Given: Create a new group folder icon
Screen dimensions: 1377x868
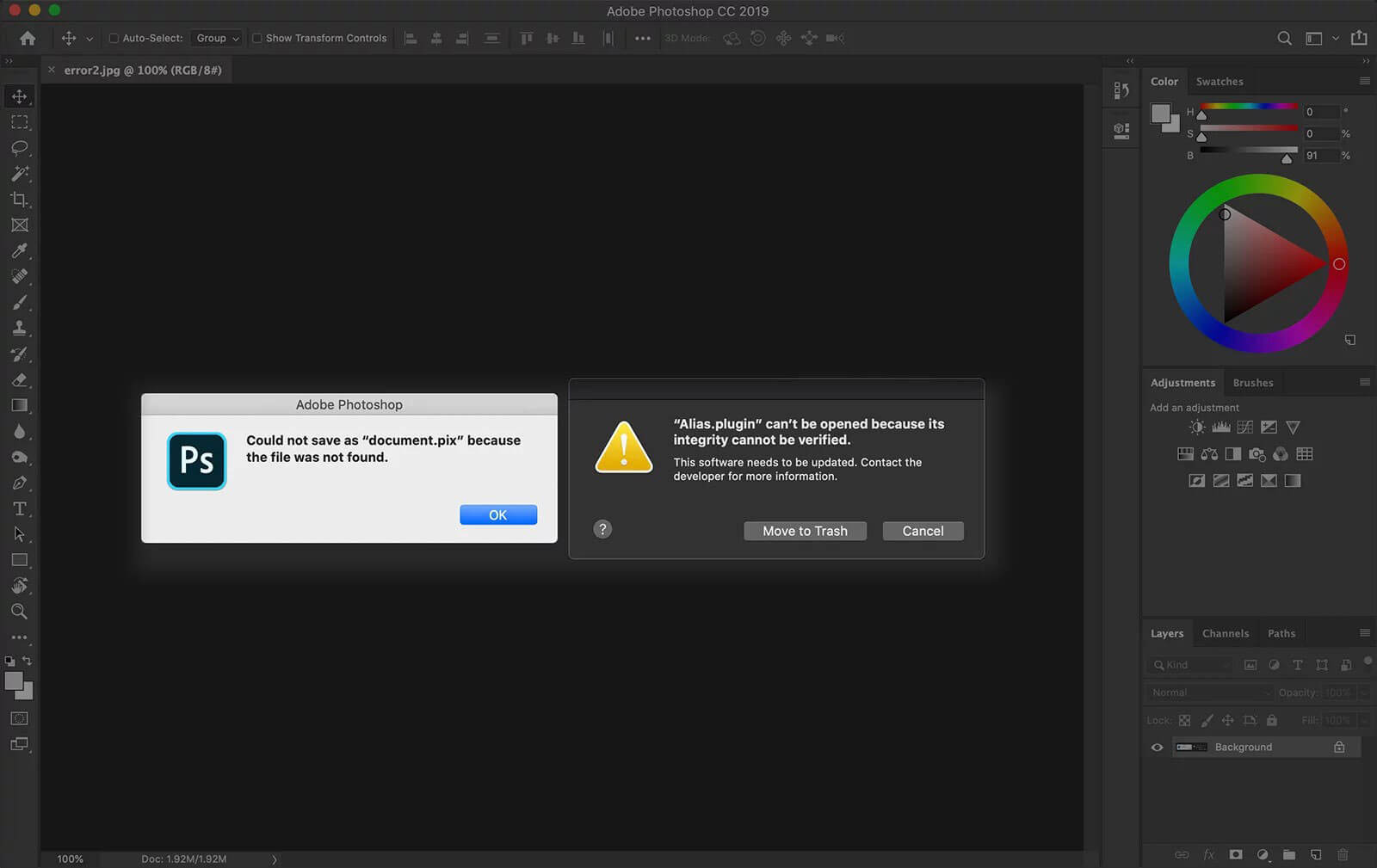Looking at the screenshot, I should [1288, 854].
